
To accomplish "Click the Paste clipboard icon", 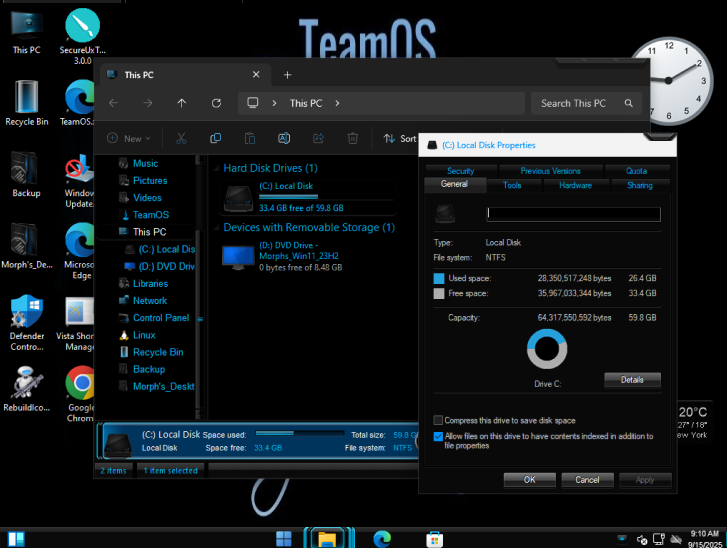I will 249,138.
